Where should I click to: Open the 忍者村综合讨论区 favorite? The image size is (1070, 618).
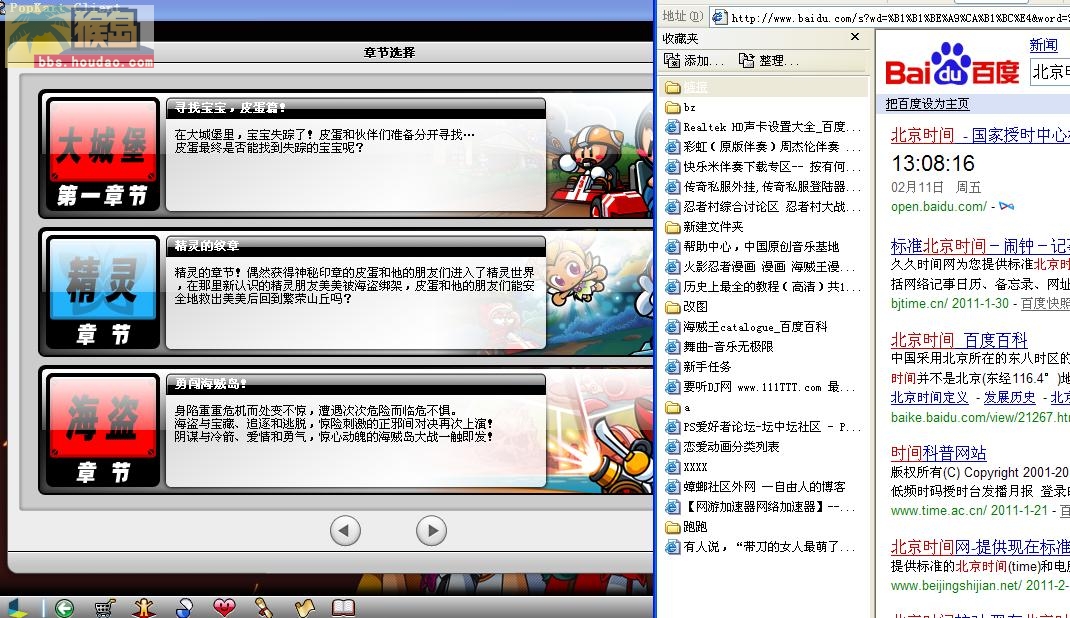click(763, 207)
